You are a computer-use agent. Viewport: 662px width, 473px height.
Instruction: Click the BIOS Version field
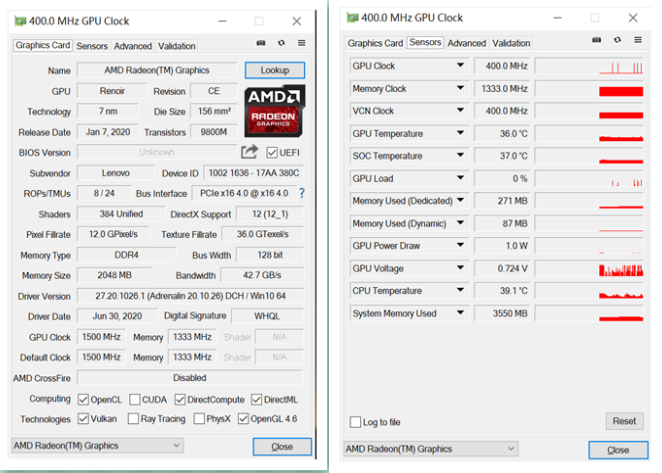[x=157, y=152]
